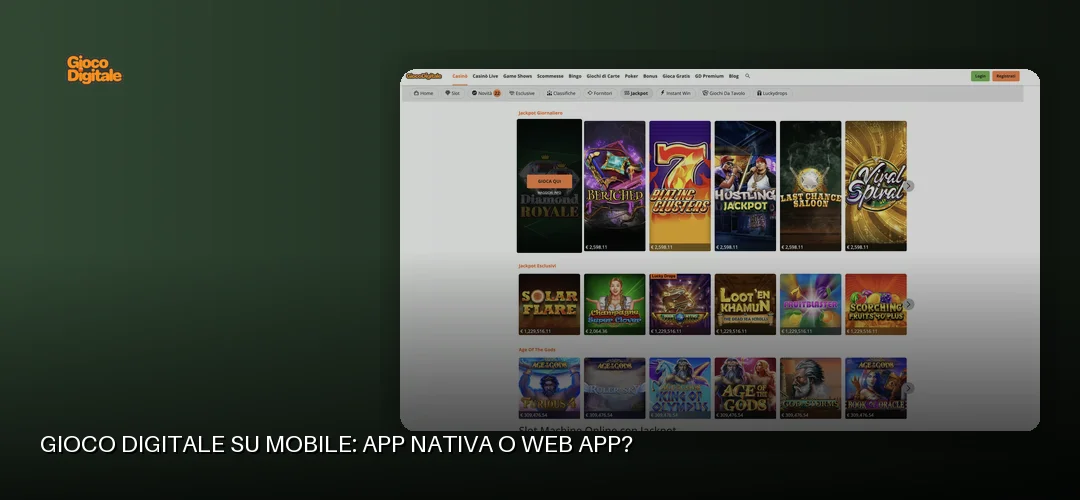Open the Last Chance Saloon game thumbnail
Screen dimensions: 1080x500
pyautogui.click(x=811, y=186)
